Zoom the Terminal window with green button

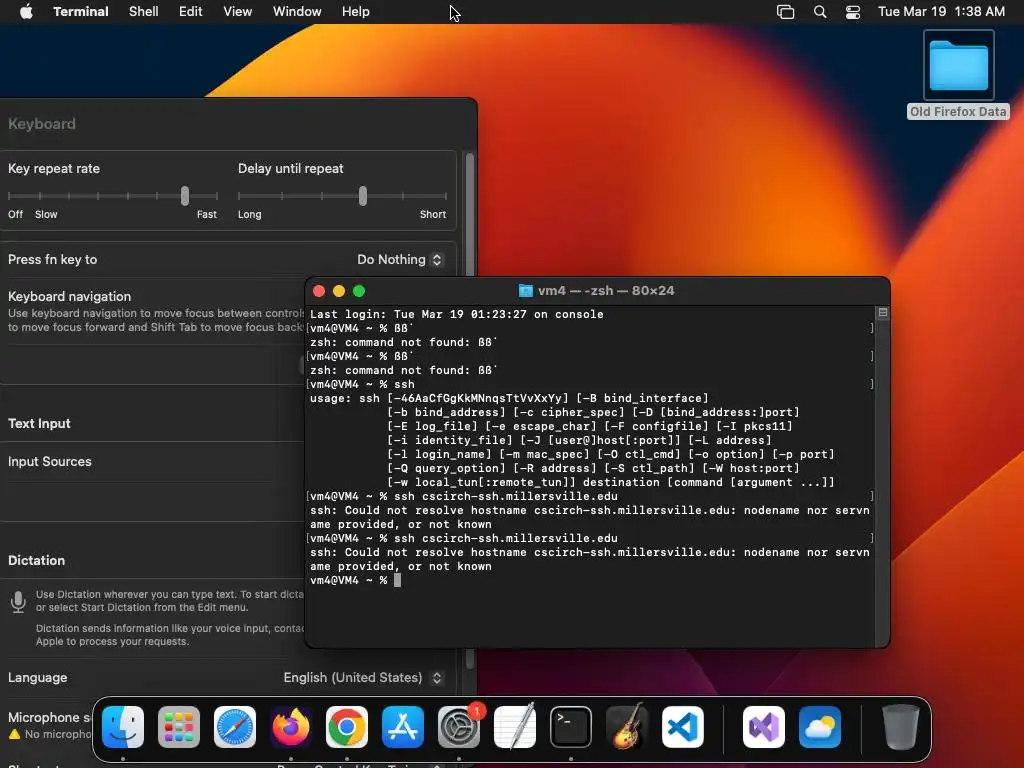[x=359, y=291]
